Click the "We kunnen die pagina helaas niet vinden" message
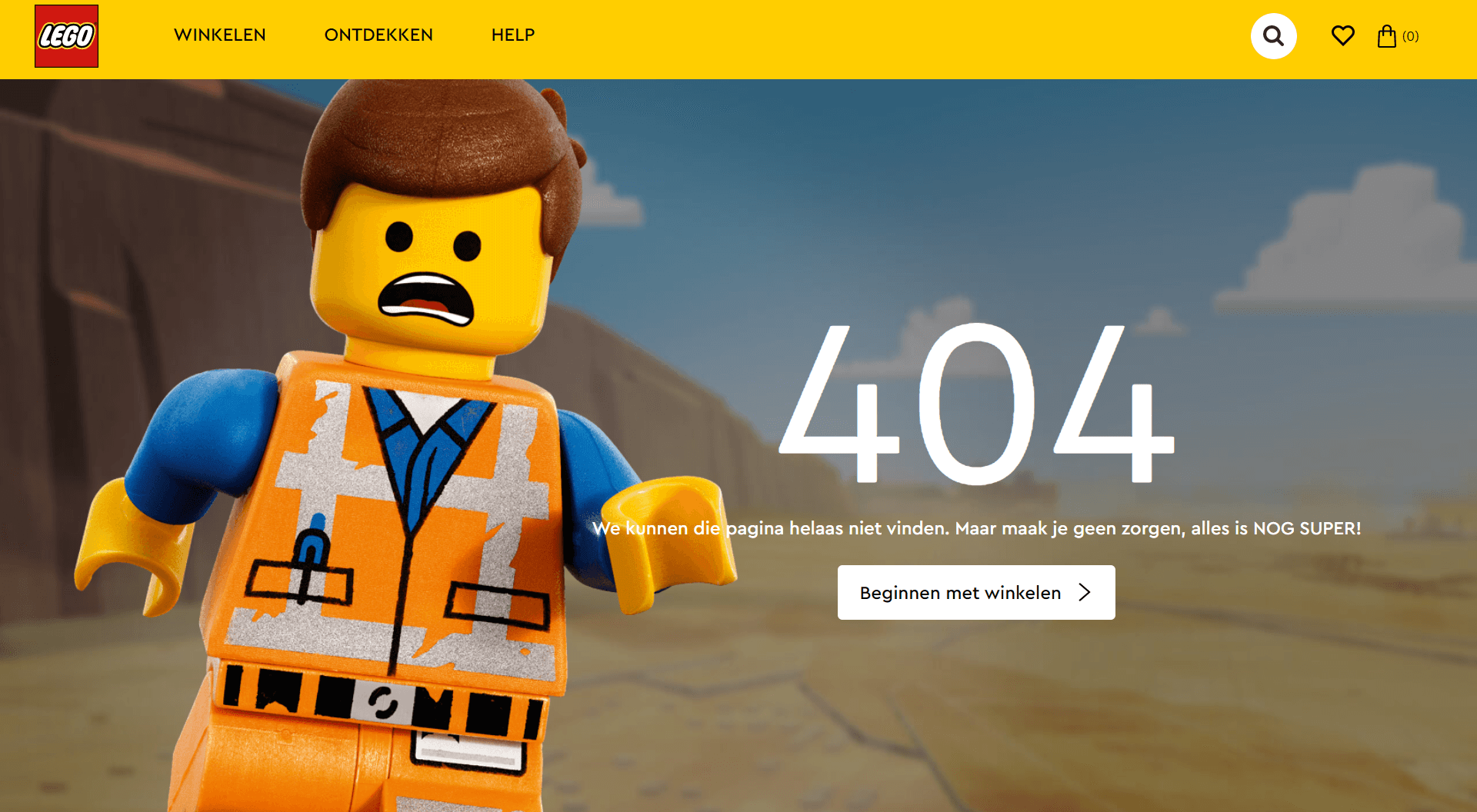This screenshot has height=812, width=1477. (770, 528)
